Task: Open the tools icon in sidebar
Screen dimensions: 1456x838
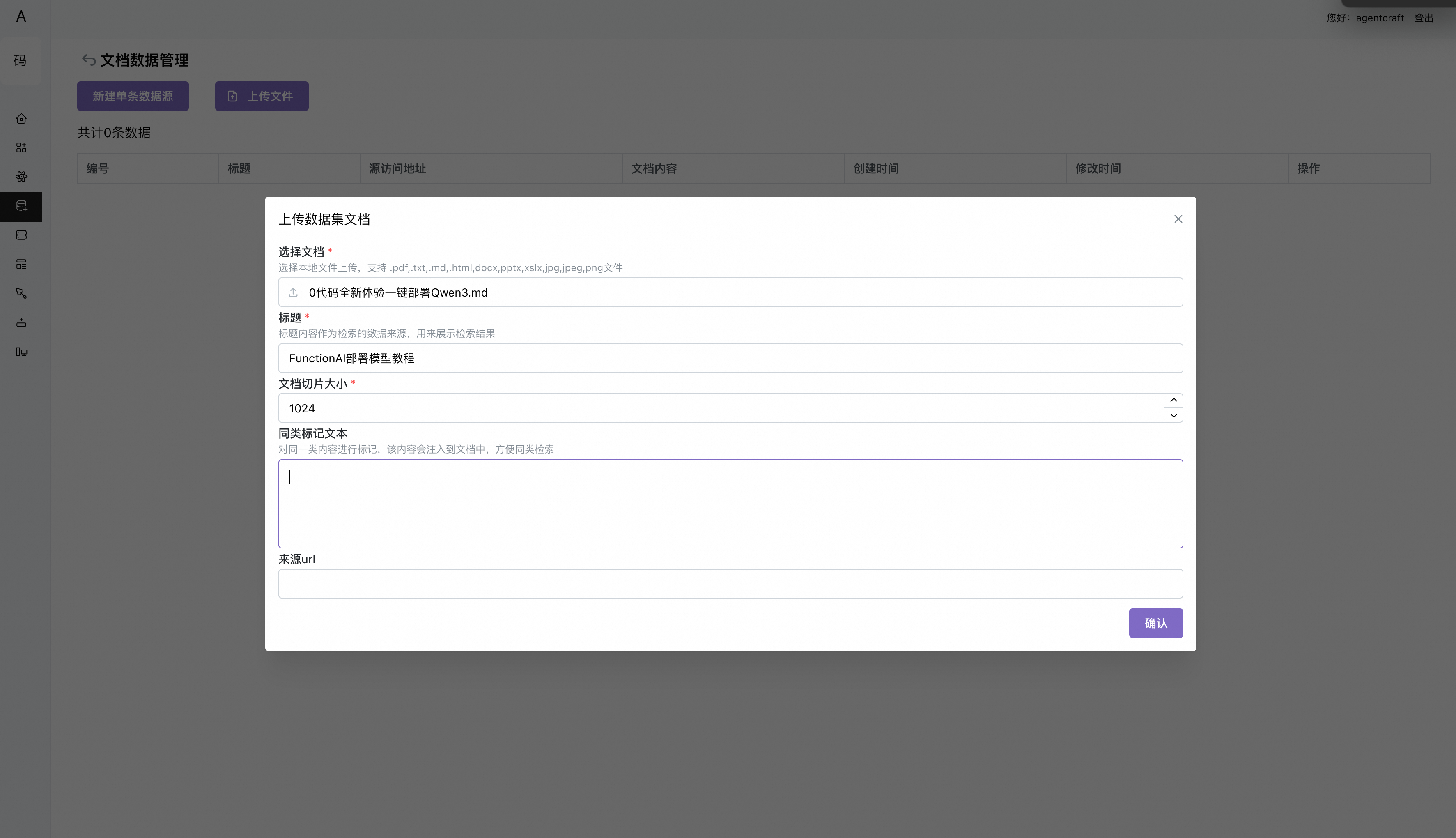Action: pyautogui.click(x=21, y=294)
